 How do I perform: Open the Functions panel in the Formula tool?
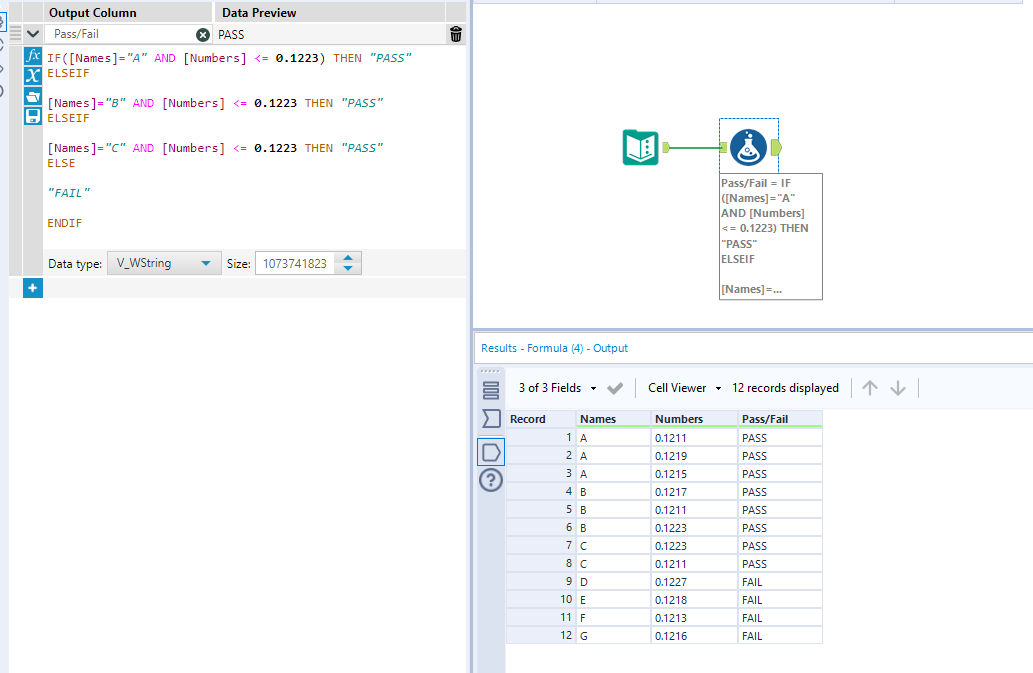(x=33, y=55)
